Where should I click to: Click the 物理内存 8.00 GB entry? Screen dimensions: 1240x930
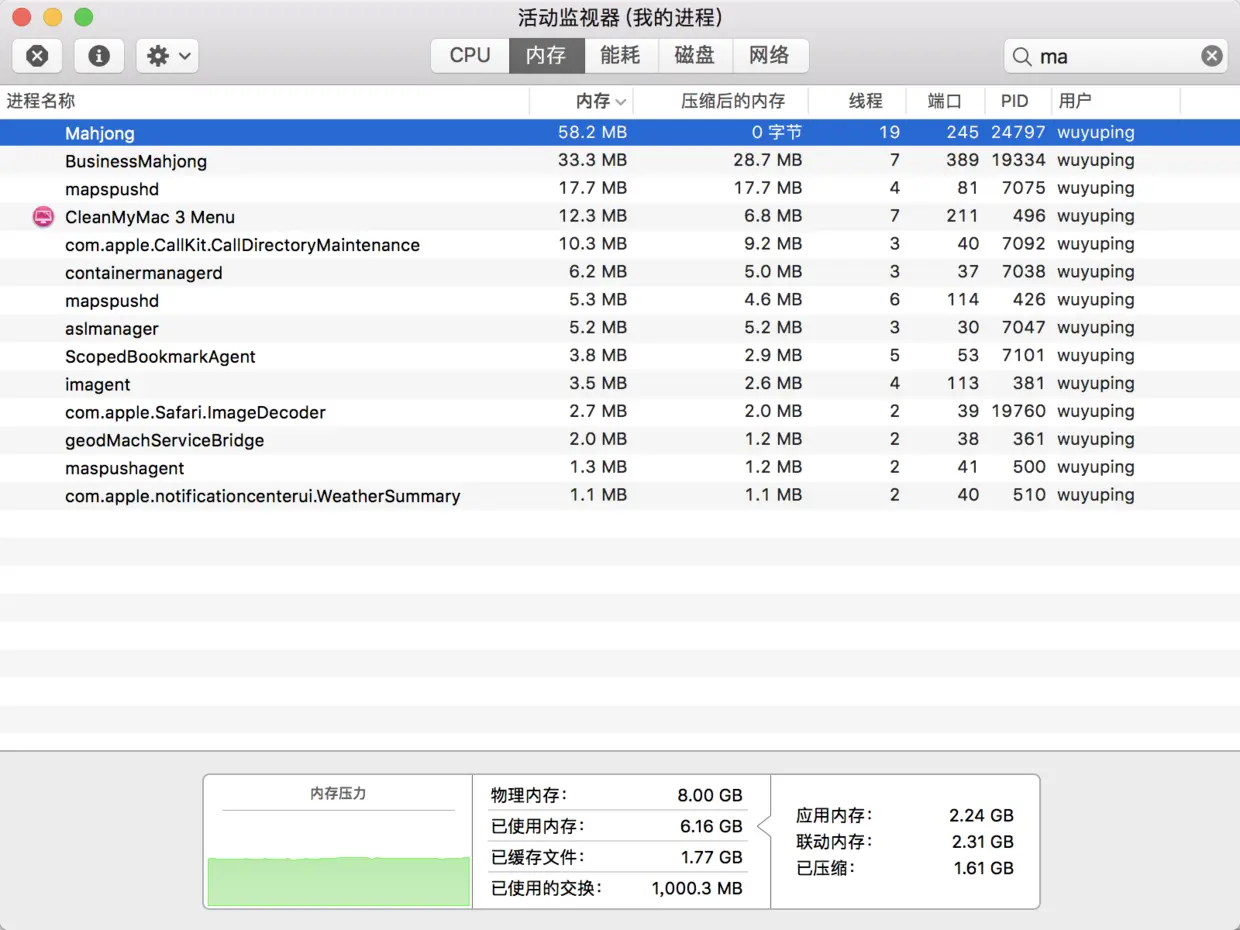616,795
